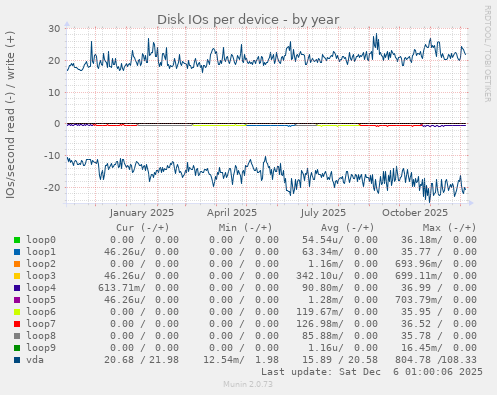The height and width of the screenshot is (395, 497).
Task: Click the July 2025 axis label
Action: pos(323,213)
